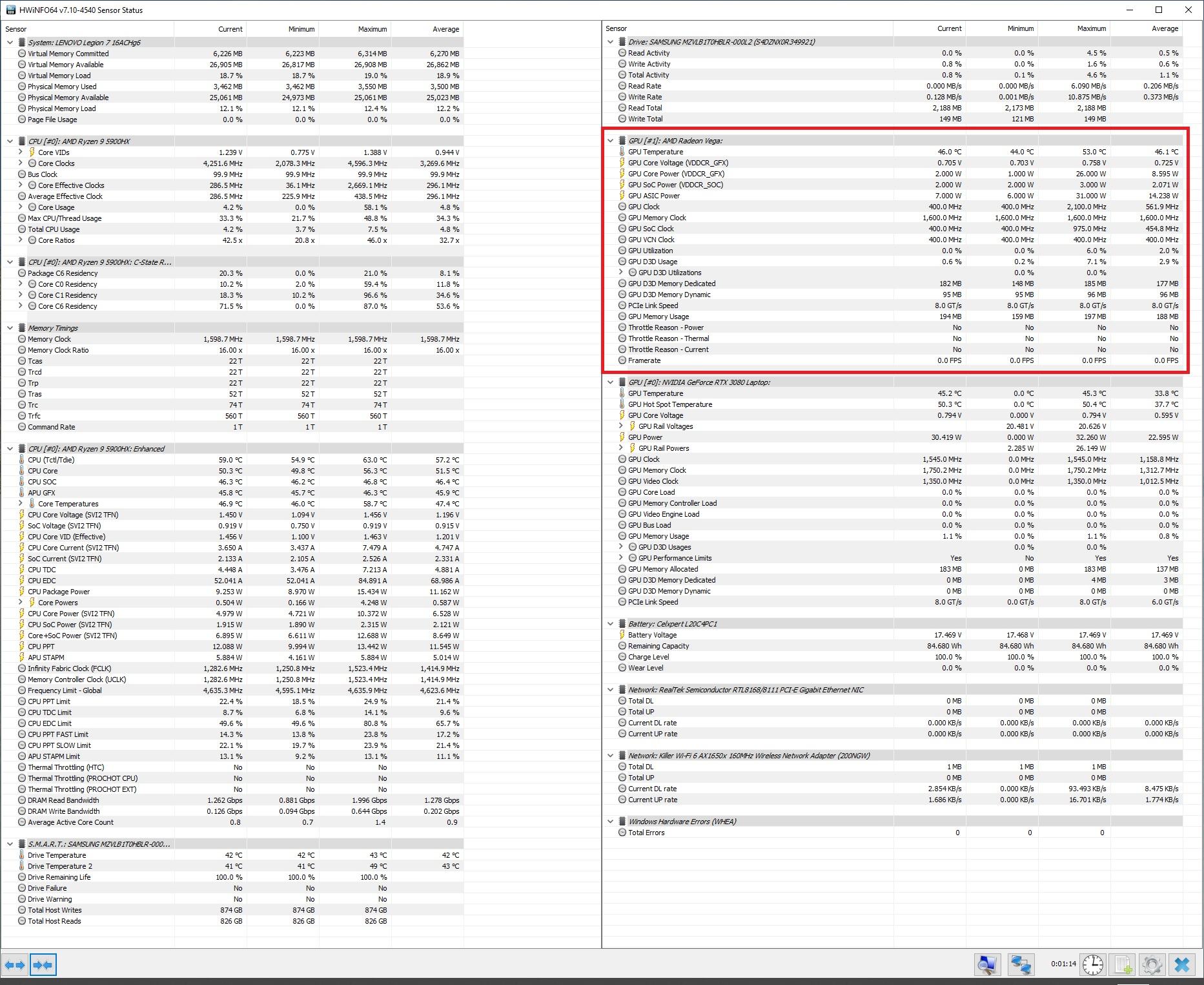The width and height of the screenshot is (1204, 985).
Task: Click right panel Average column header
Action: tap(1147, 28)
